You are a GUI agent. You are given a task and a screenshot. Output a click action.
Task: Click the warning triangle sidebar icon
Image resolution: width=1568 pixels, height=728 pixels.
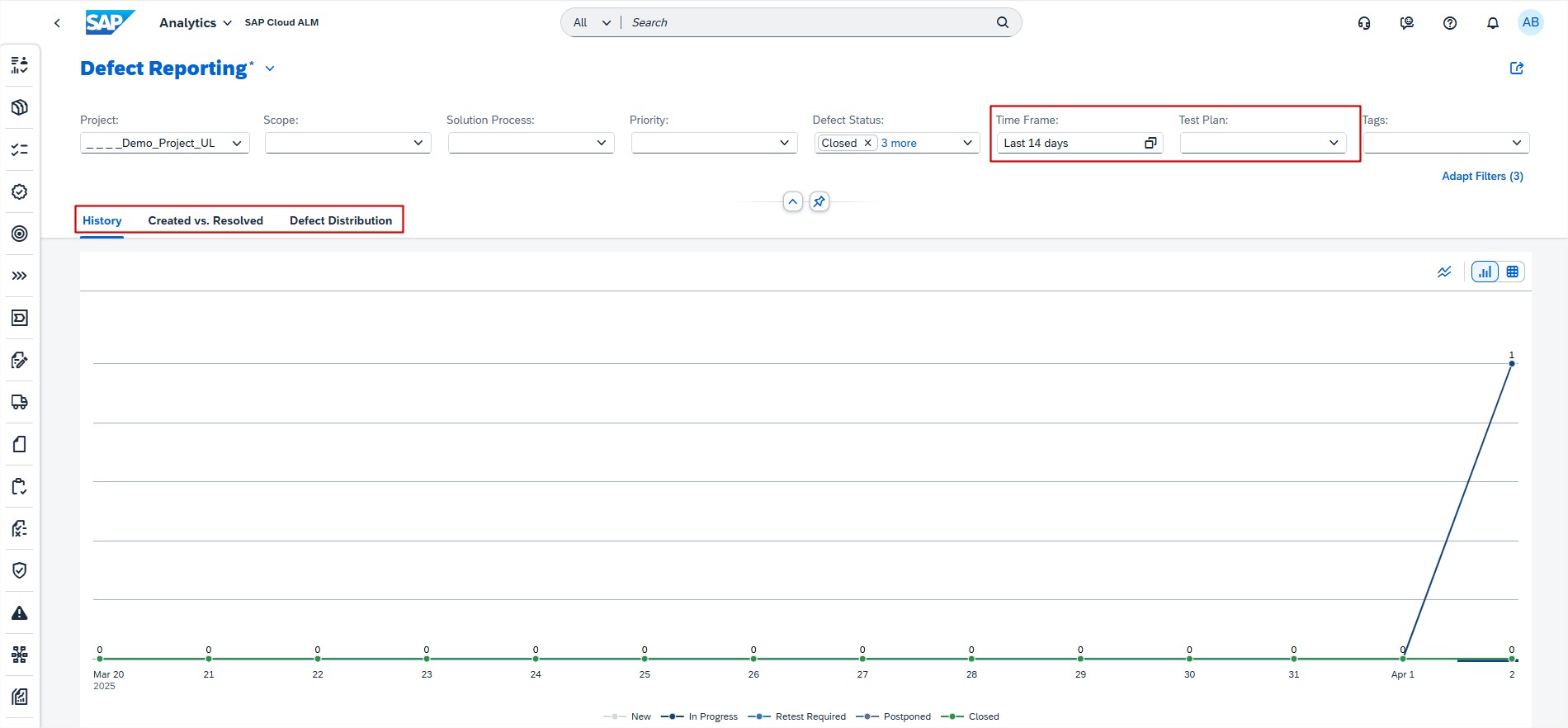point(20,613)
